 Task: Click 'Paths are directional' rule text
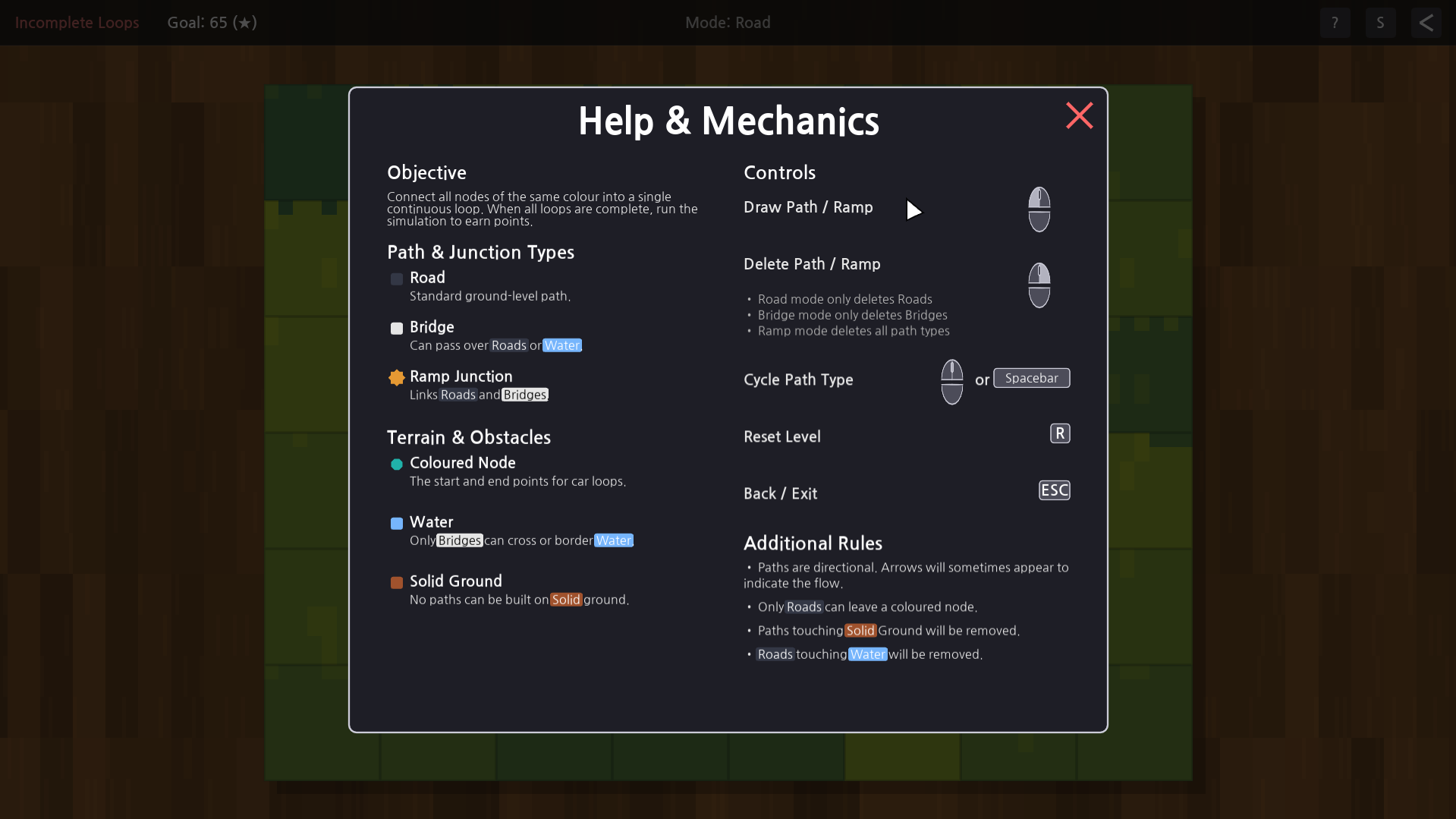[x=906, y=575]
